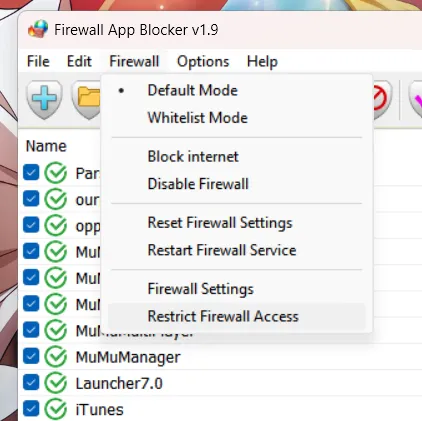Uncheck the iTunes checkbox
This screenshot has height=421, width=422.
pos(31,409)
